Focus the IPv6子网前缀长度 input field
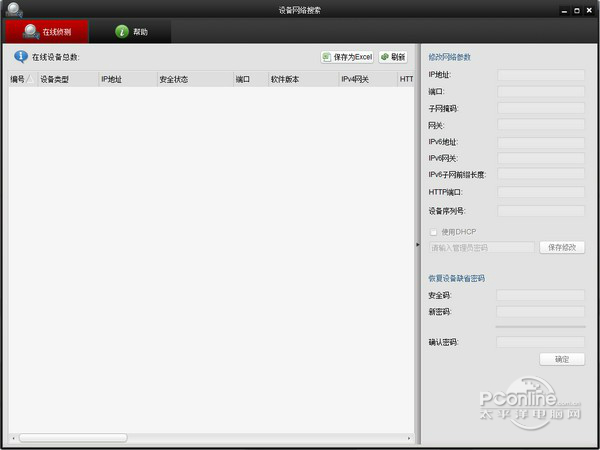This screenshot has width=600, height=450. coord(541,174)
